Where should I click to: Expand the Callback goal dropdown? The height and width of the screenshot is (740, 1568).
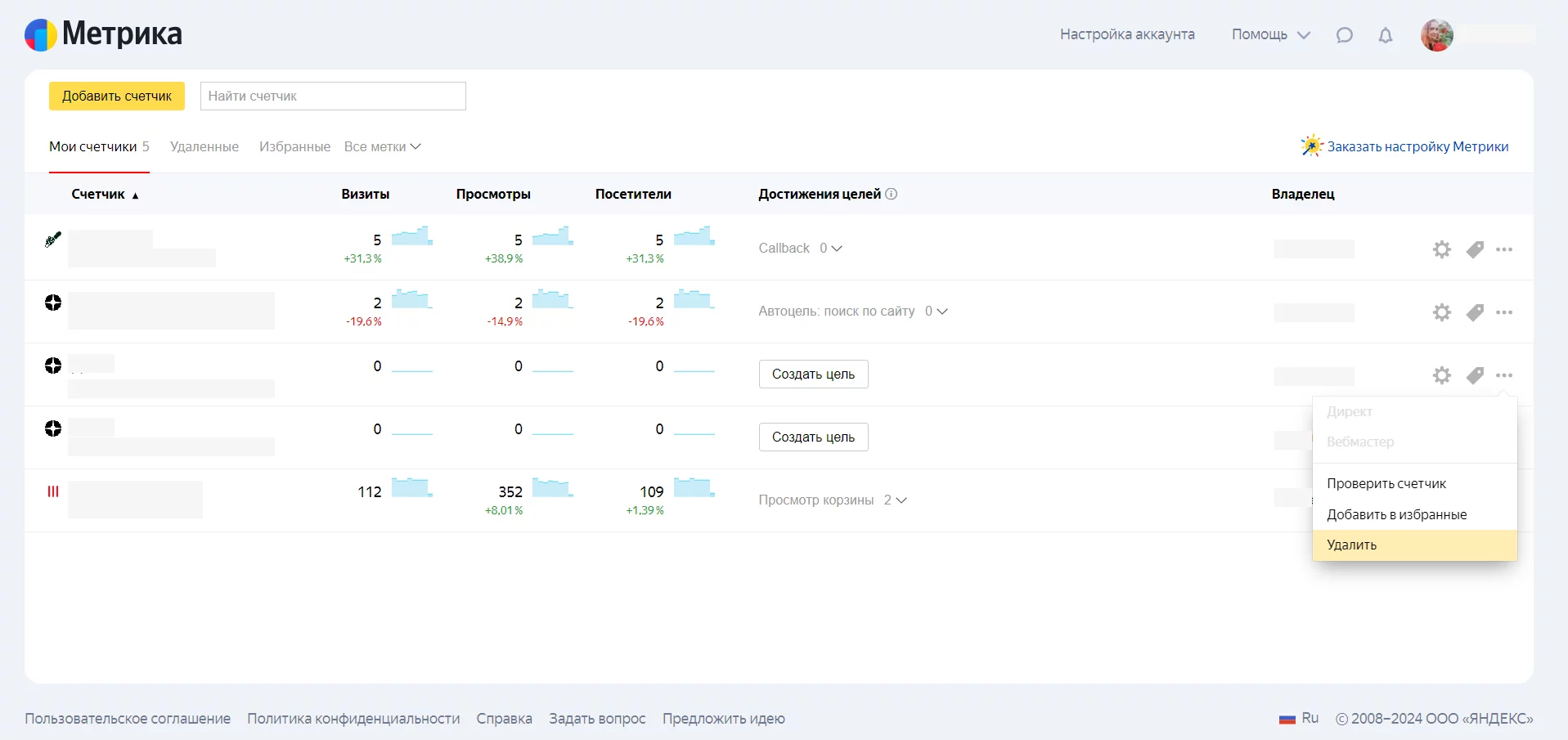[830, 249]
